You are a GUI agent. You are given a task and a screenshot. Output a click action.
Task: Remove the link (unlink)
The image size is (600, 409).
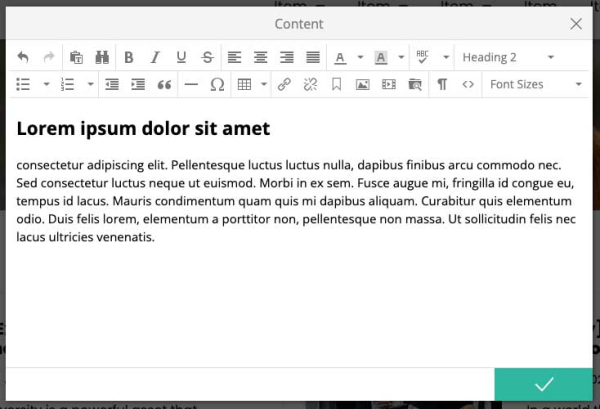[x=310, y=84]
